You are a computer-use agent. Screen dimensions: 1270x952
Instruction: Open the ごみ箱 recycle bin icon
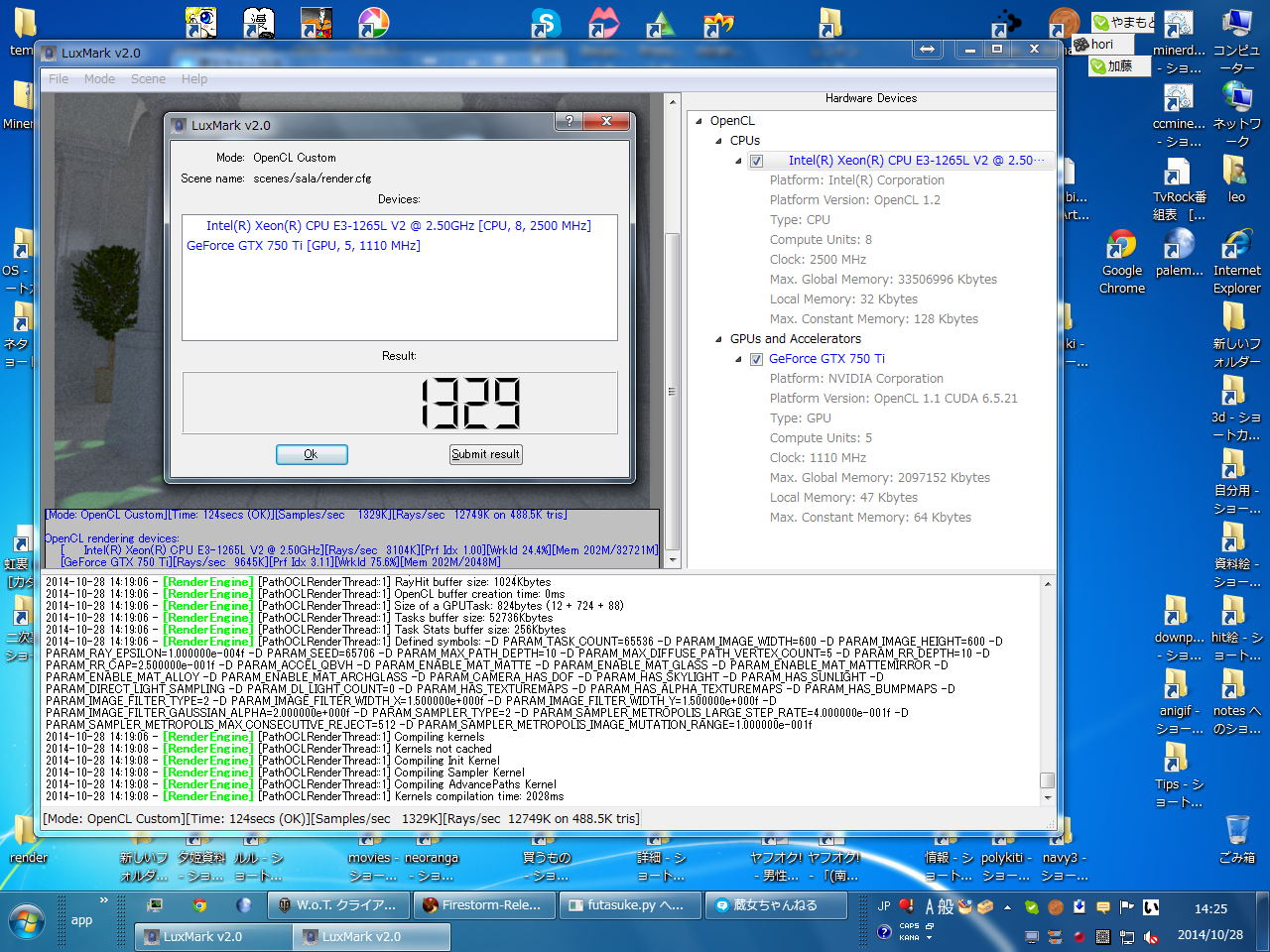[1236, 831]
